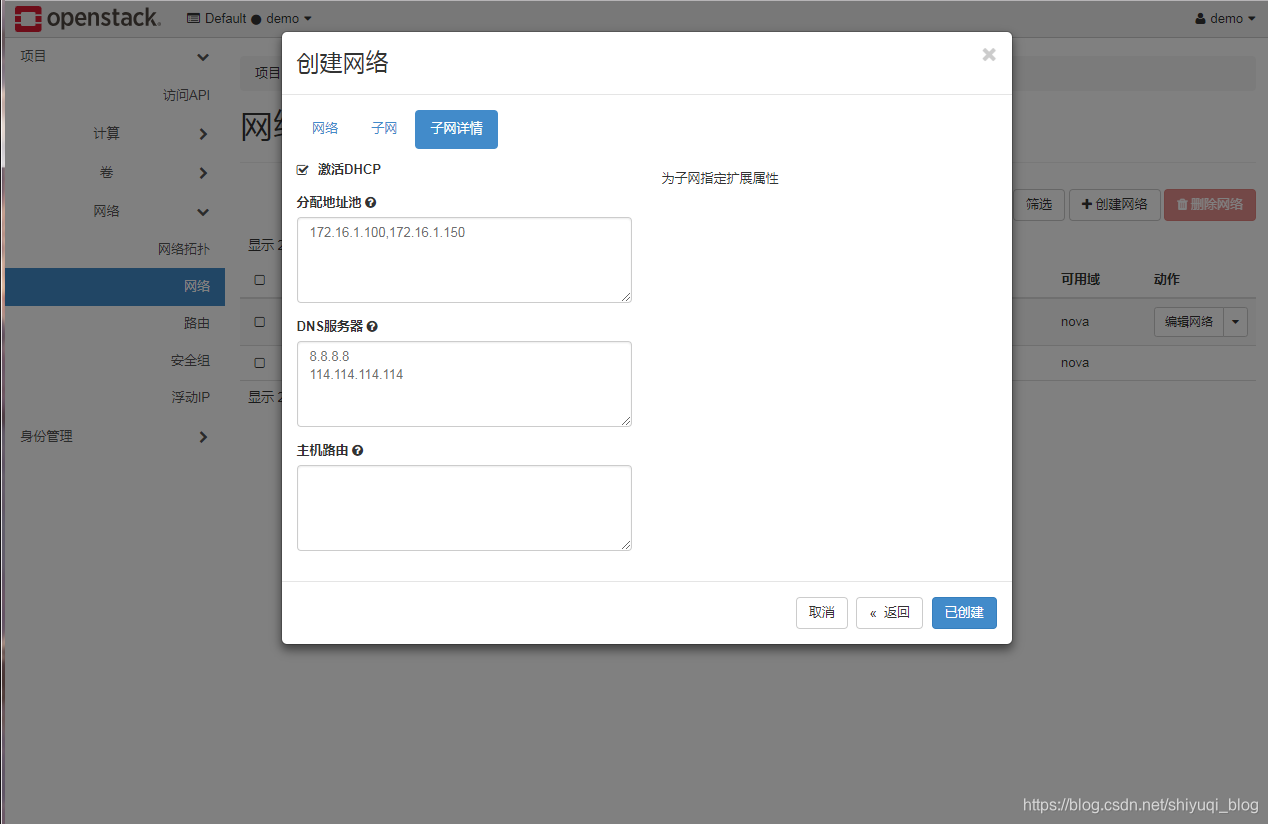Toggle the 激活DHCP checkbox

click(303, 170)
